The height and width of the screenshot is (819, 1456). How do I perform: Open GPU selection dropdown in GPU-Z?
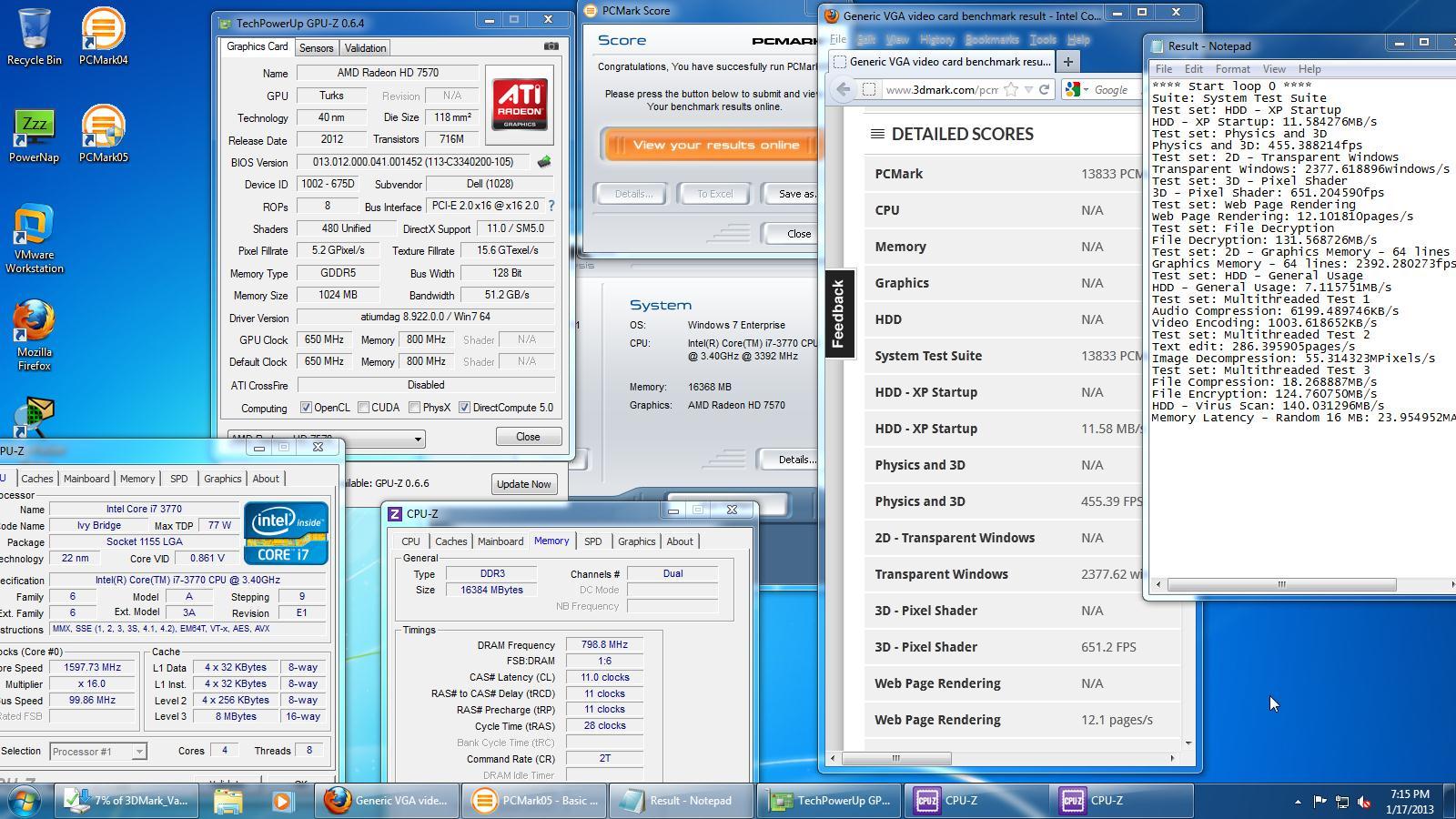point(418,439)
